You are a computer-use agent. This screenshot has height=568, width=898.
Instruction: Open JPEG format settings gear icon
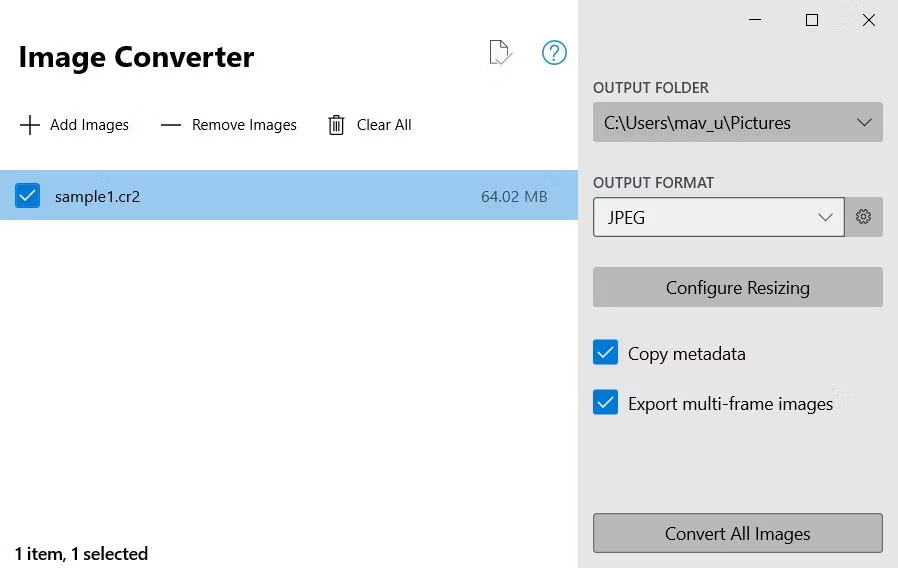tap(864, 217)
